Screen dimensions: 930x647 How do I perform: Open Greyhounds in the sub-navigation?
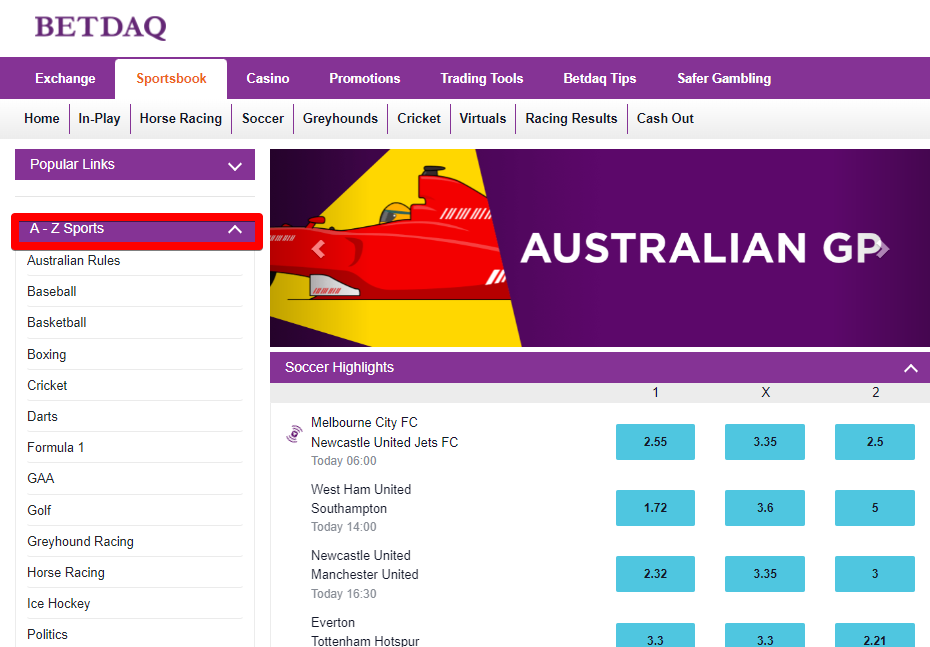(340, 119)
